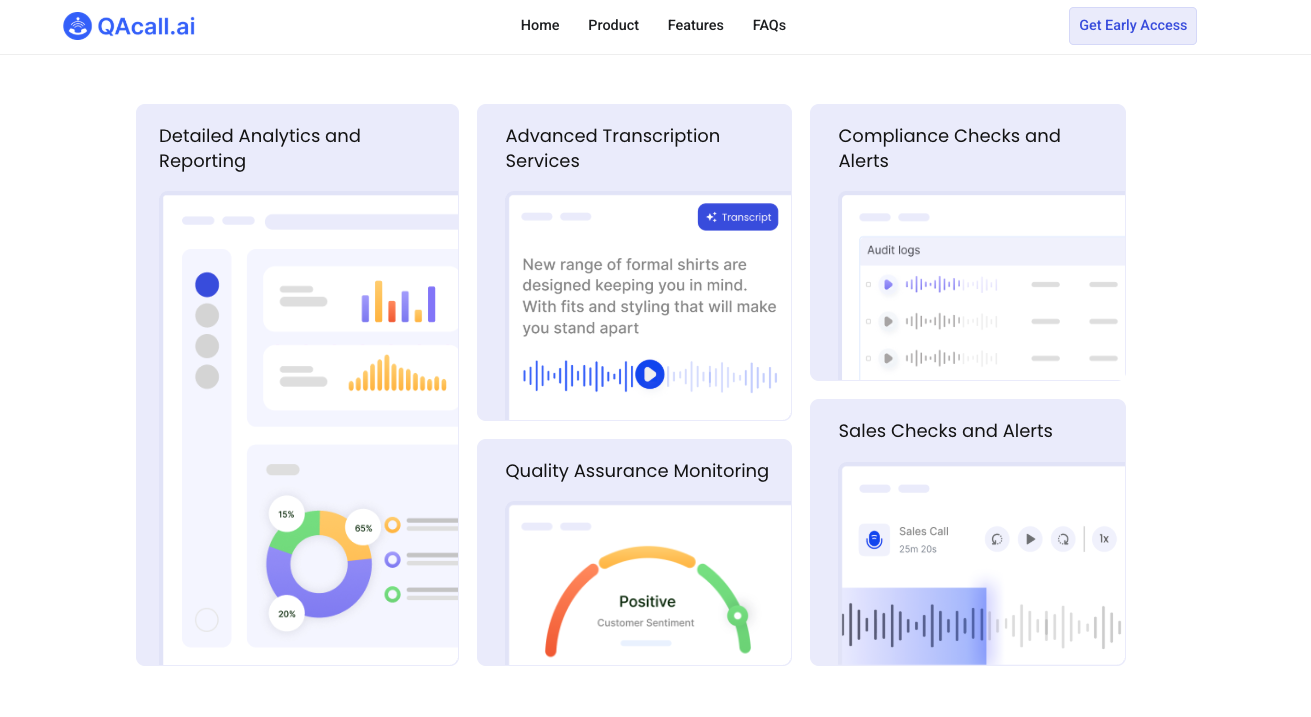This screenshot has width=1311, height=717.
Task: Click the 15% donut chart label
Action: (286, 515)
